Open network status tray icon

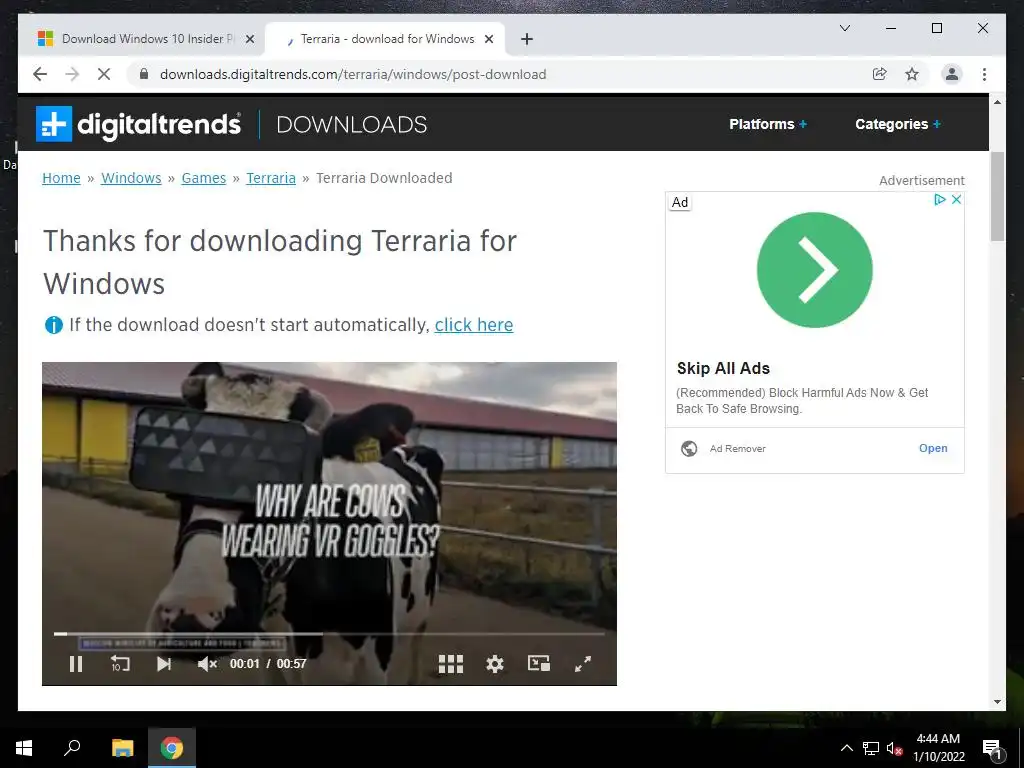tap(871, 748)
